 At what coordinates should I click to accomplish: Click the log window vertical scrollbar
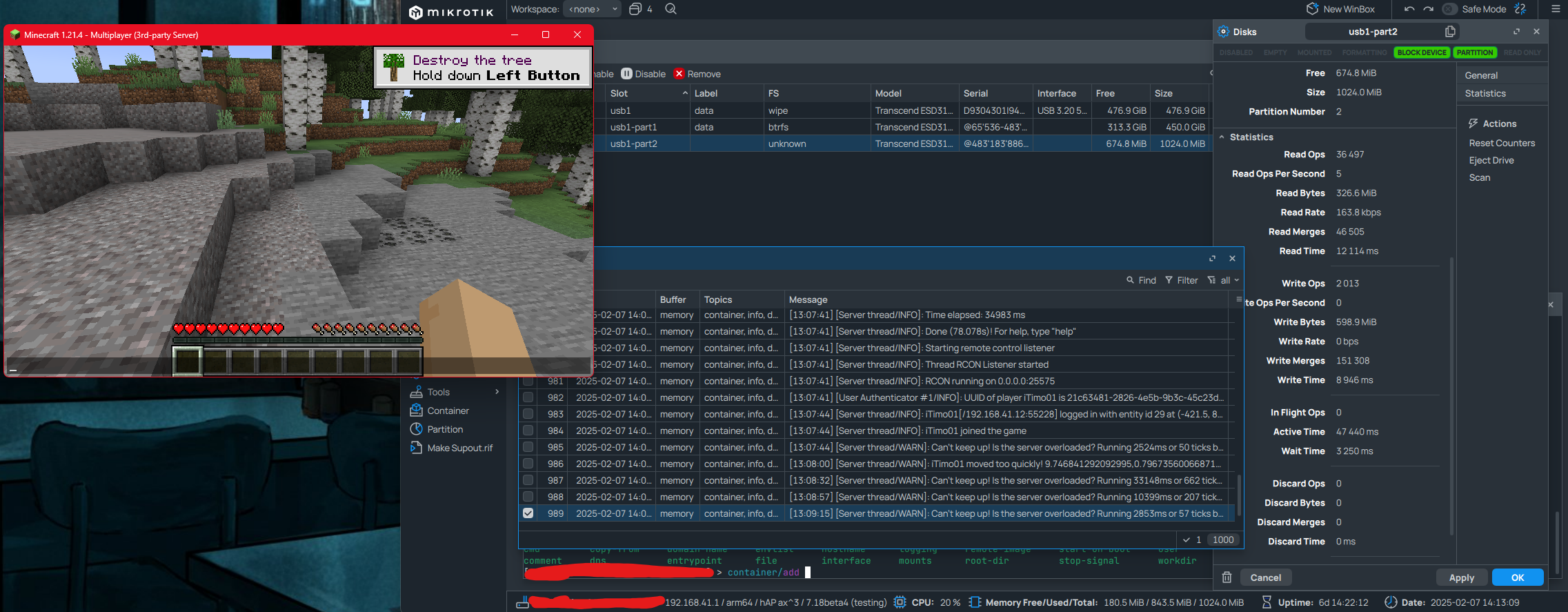coord(1239,493)
